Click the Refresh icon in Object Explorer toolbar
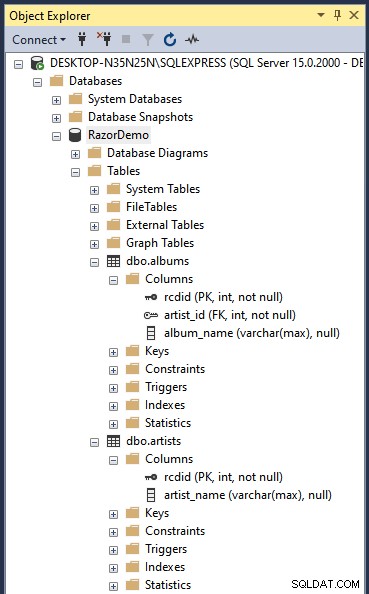The width and height of the screenshot is (369, 594). tap(170, 39)
